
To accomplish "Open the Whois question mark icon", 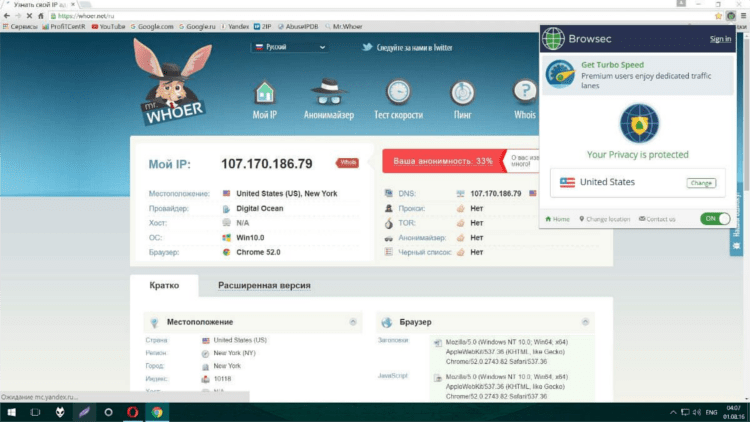I will (525, 91).
